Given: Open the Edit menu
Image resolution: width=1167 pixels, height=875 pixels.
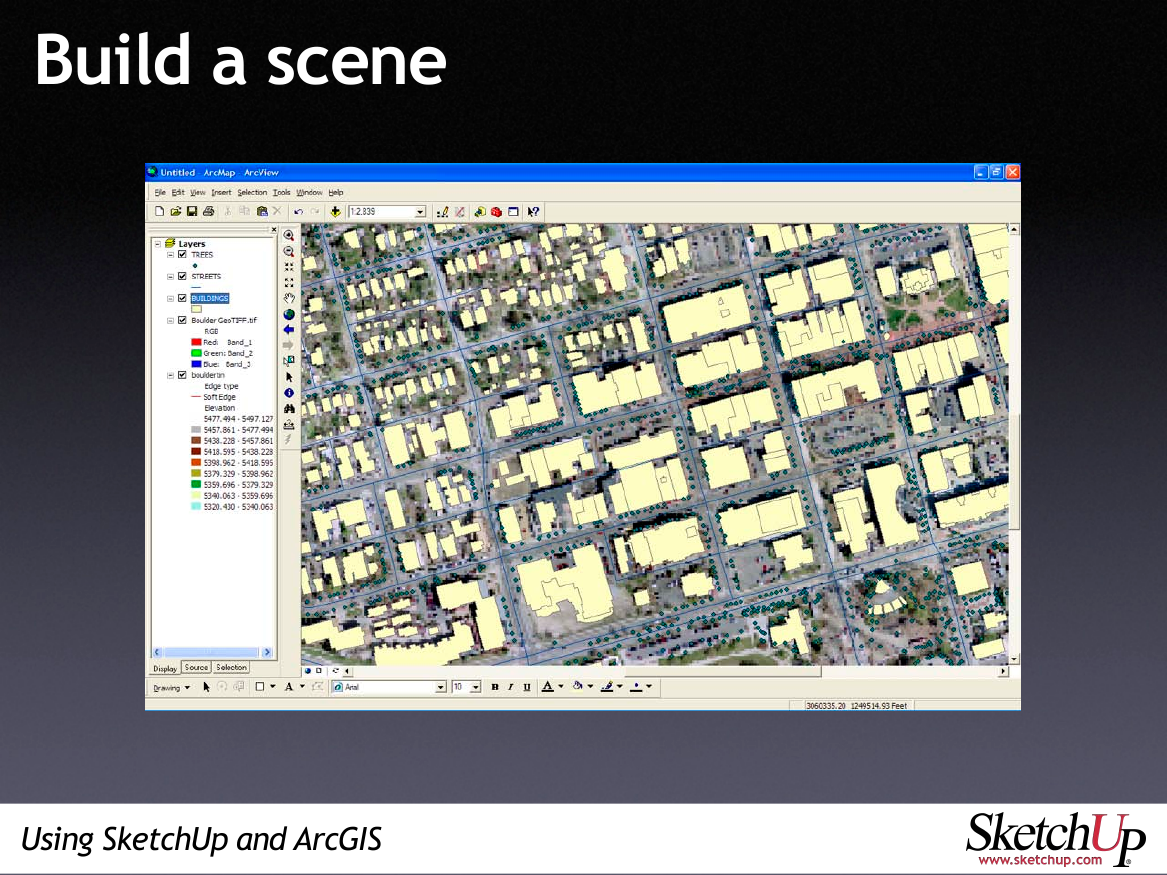Looking at the screenshot, I should [x=178, y=192].
